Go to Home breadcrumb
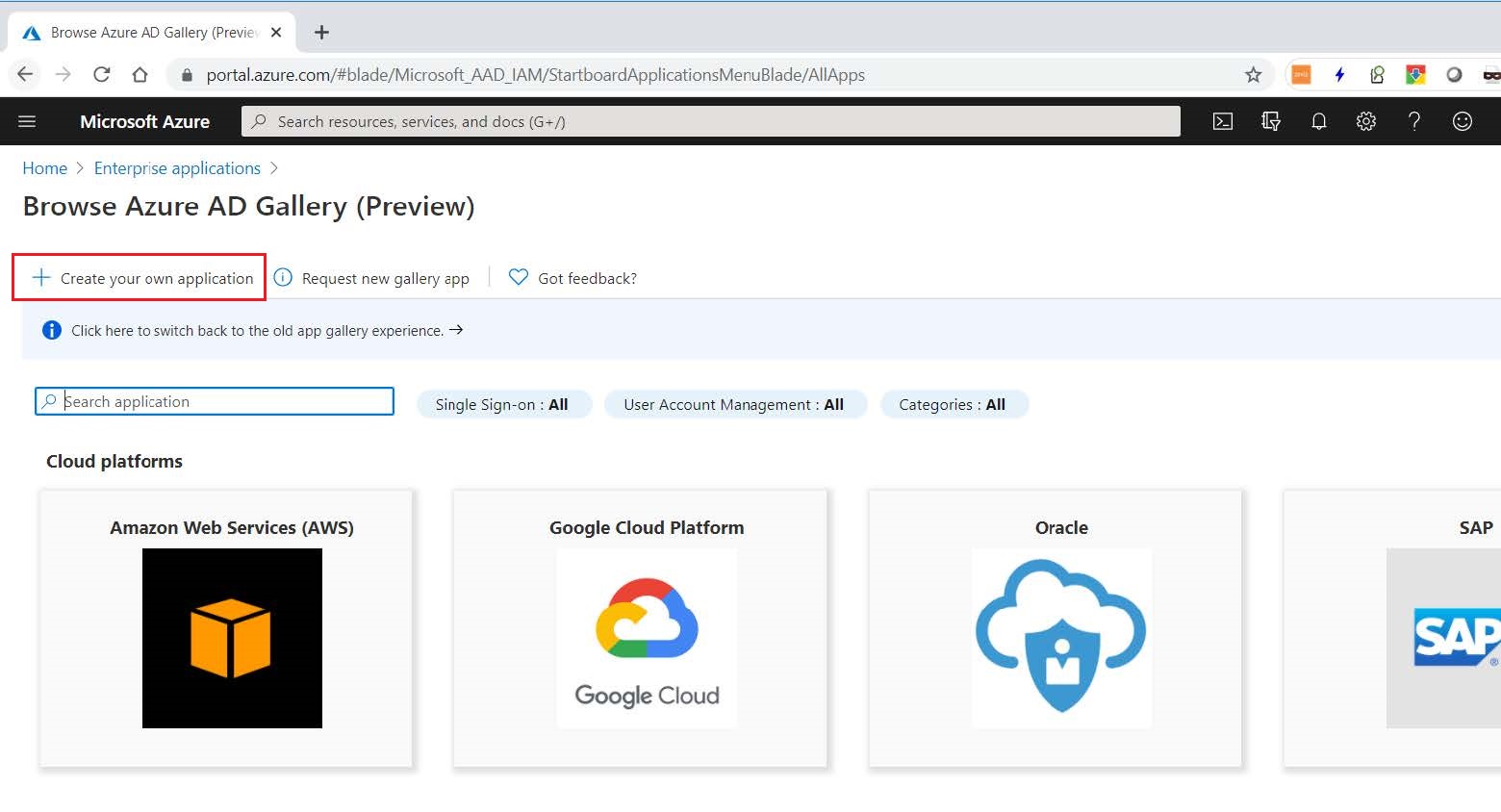 coord(45,168)
